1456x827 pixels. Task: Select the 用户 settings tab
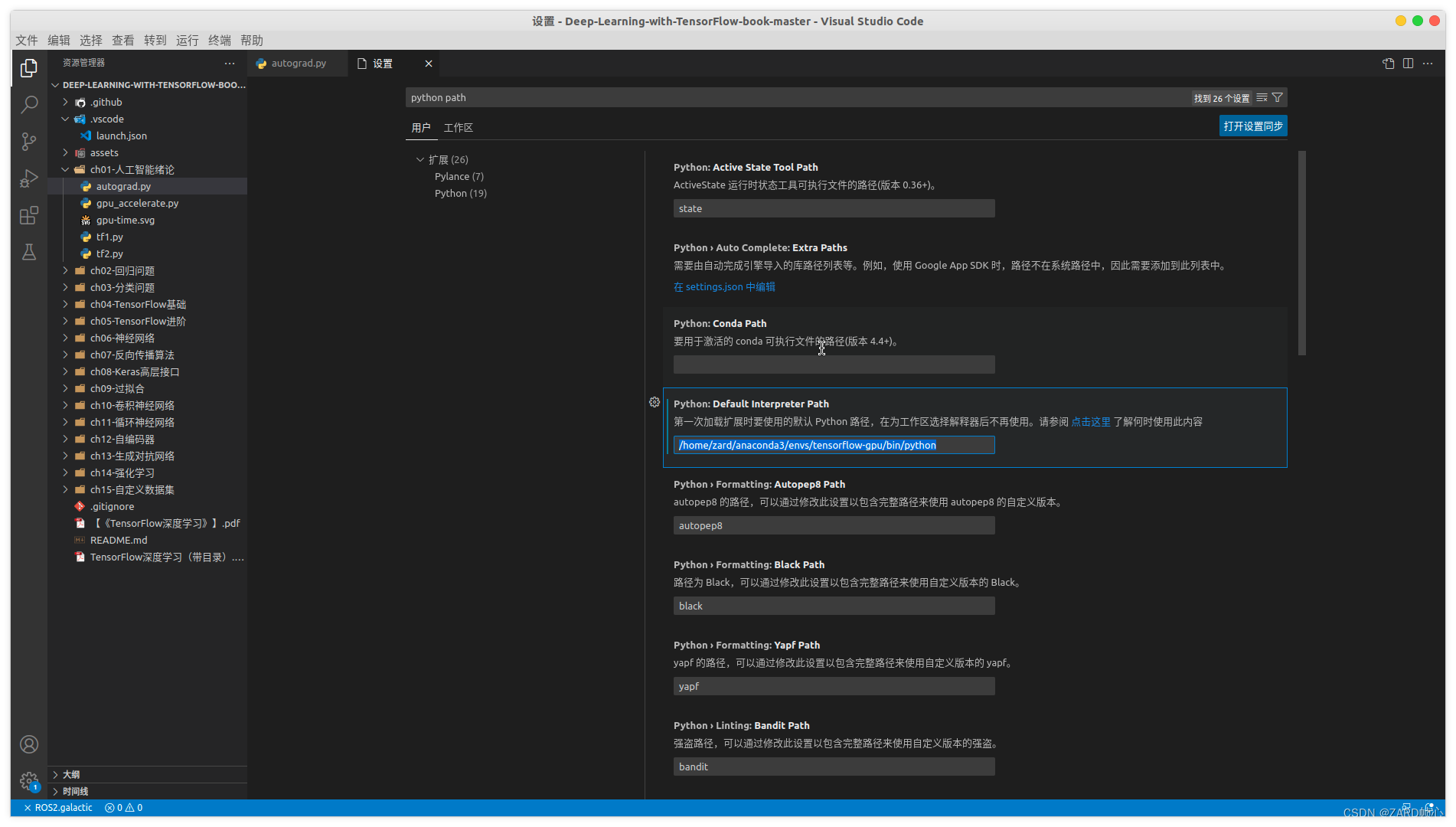click(421, 127)
